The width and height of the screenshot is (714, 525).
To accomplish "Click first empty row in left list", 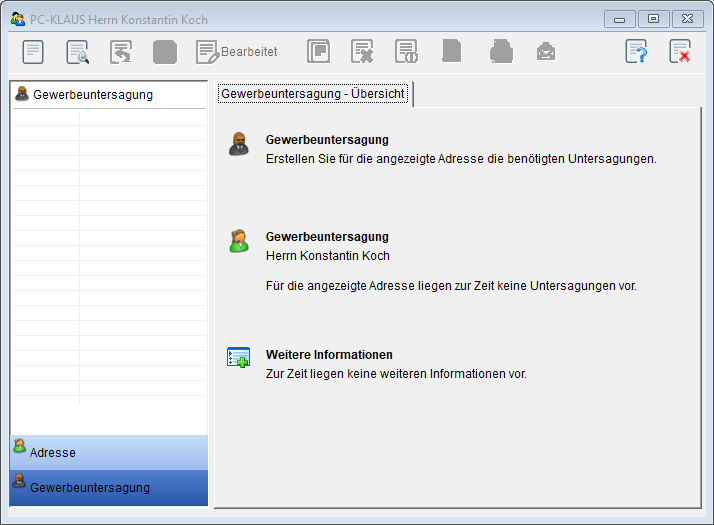I will [108, 118].
